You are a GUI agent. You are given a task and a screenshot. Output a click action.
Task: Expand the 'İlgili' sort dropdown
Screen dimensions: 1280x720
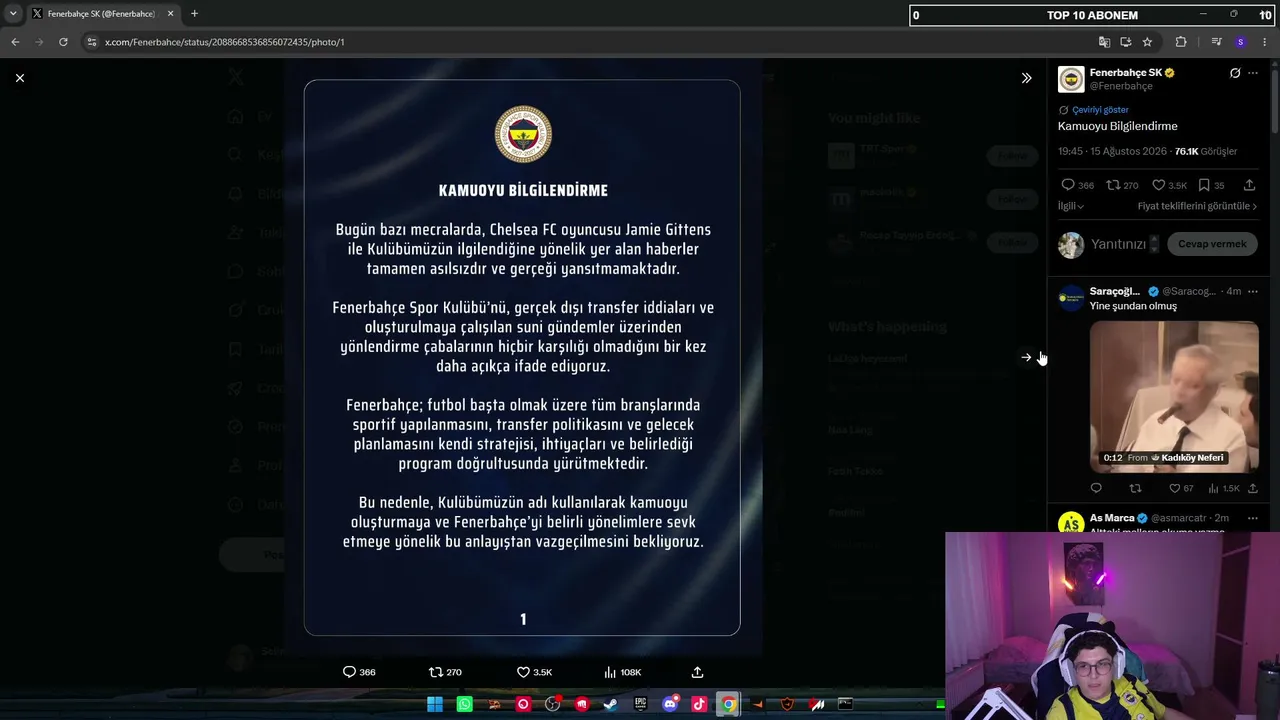[1071, 206]
